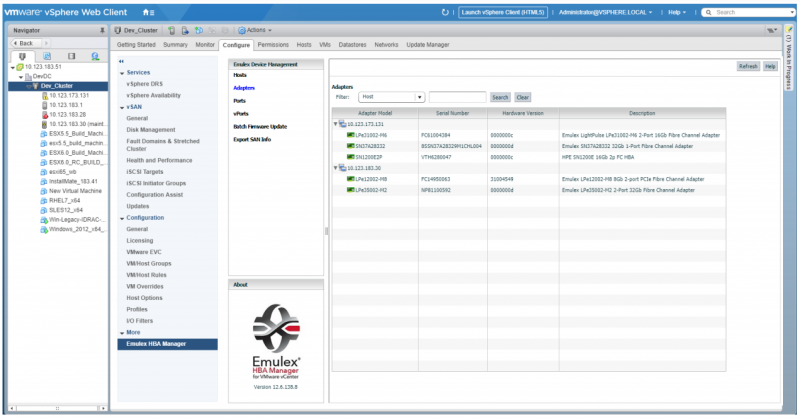Open Networking navigator view icon
The image size is (800, 419).
(x=95, y=56)
